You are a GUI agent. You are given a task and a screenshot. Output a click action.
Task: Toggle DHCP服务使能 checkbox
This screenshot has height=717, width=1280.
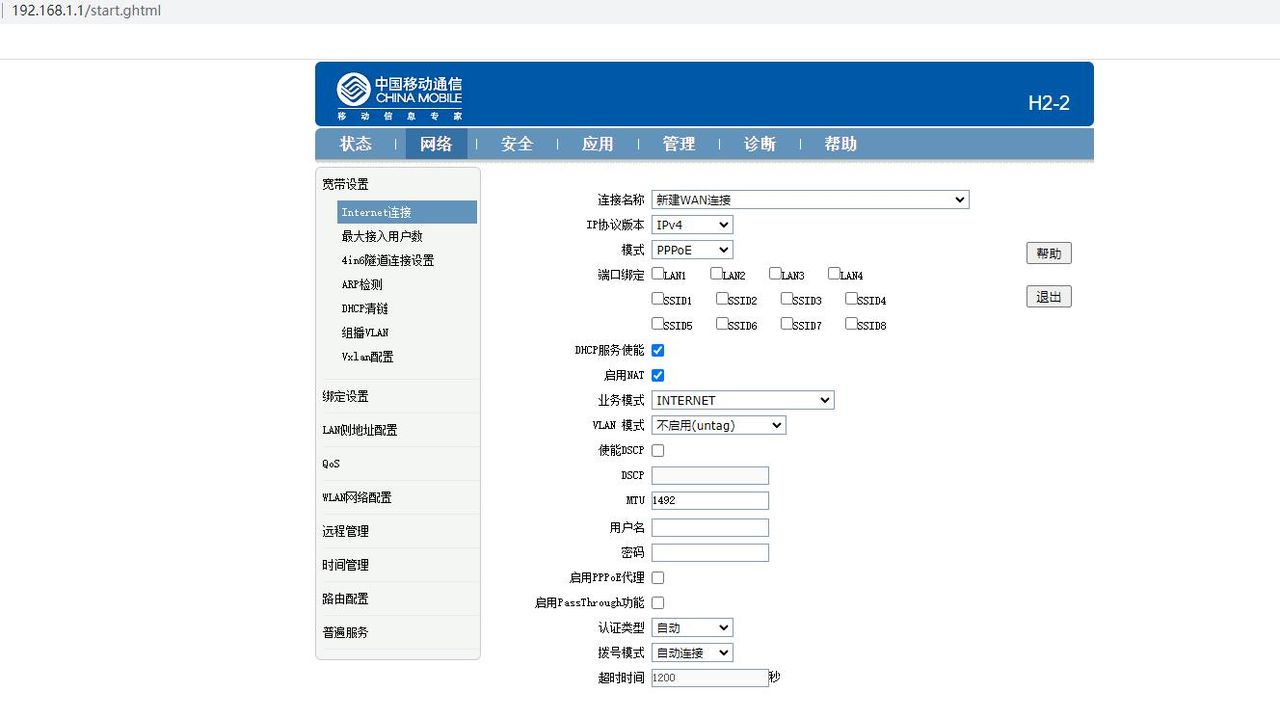tap(658, 350)
